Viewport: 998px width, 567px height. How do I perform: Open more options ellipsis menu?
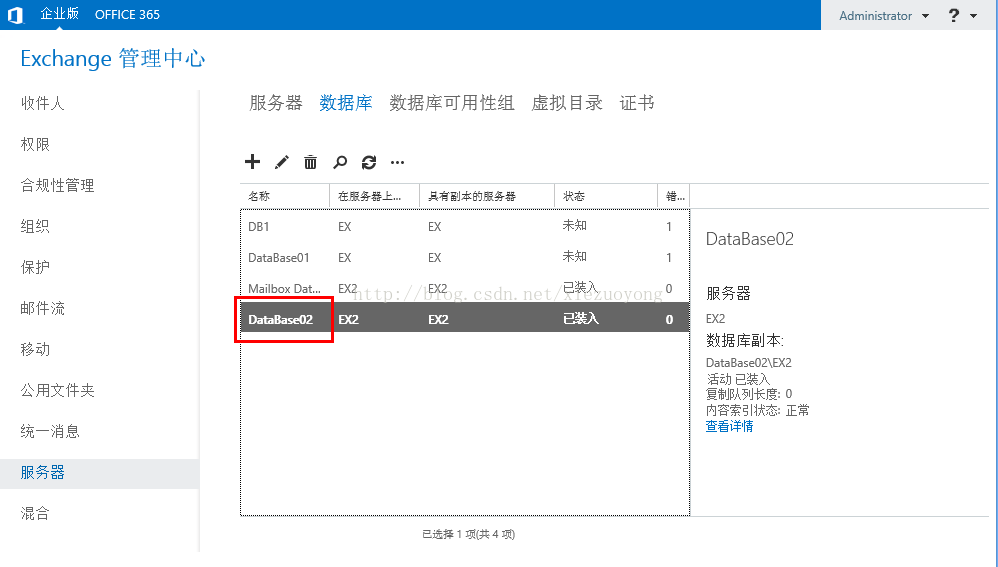coord(398,163)
